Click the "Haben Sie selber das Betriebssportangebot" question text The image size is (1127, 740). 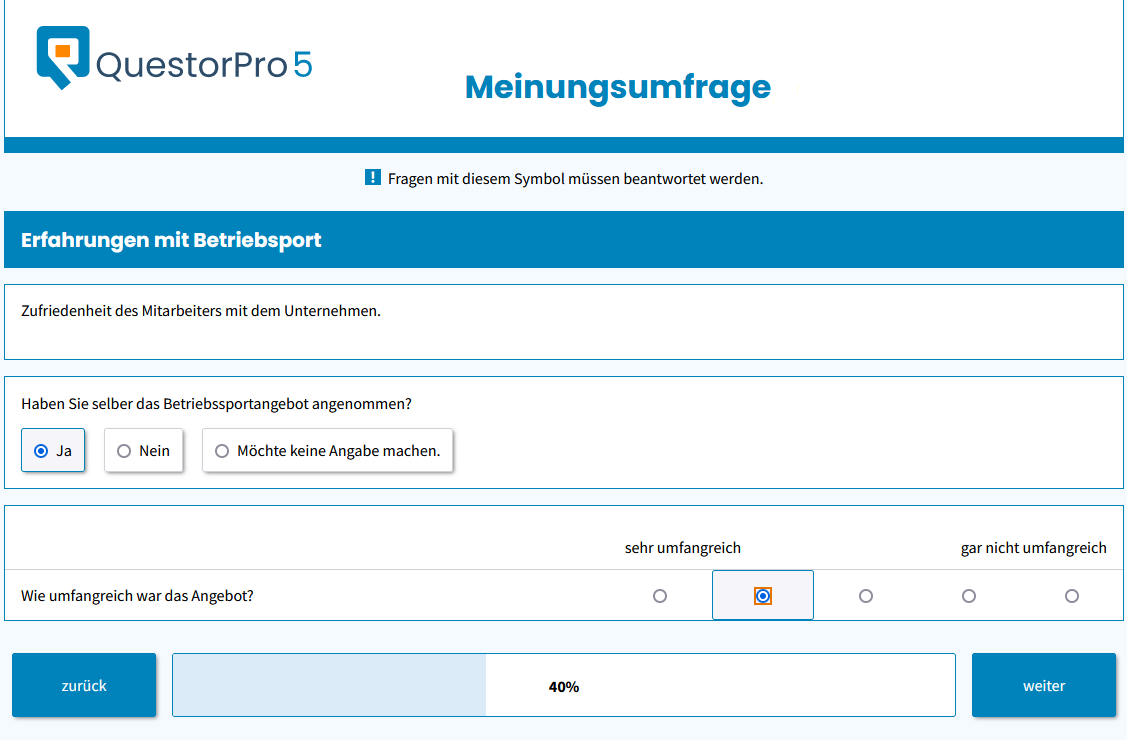[x=217, y=404]
